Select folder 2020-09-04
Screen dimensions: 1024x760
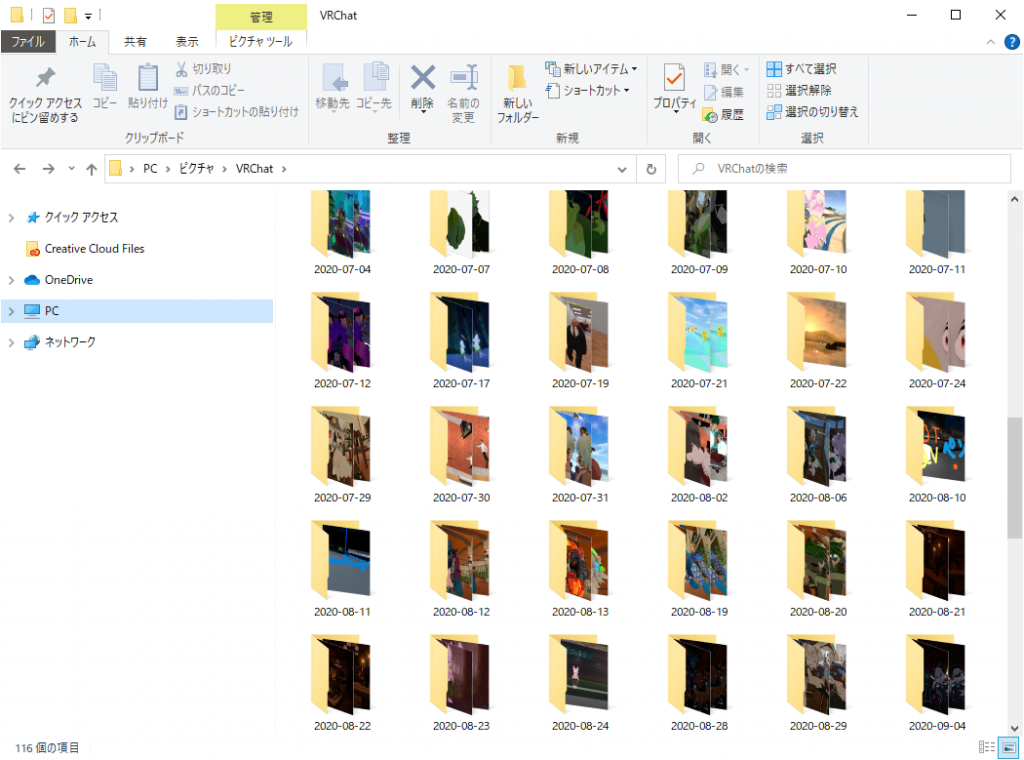point(936,684)
